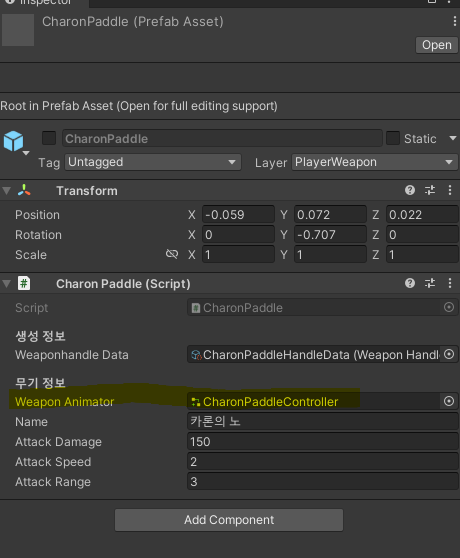Open object picker for Weaponhandle Data

(x=449, y=354)
